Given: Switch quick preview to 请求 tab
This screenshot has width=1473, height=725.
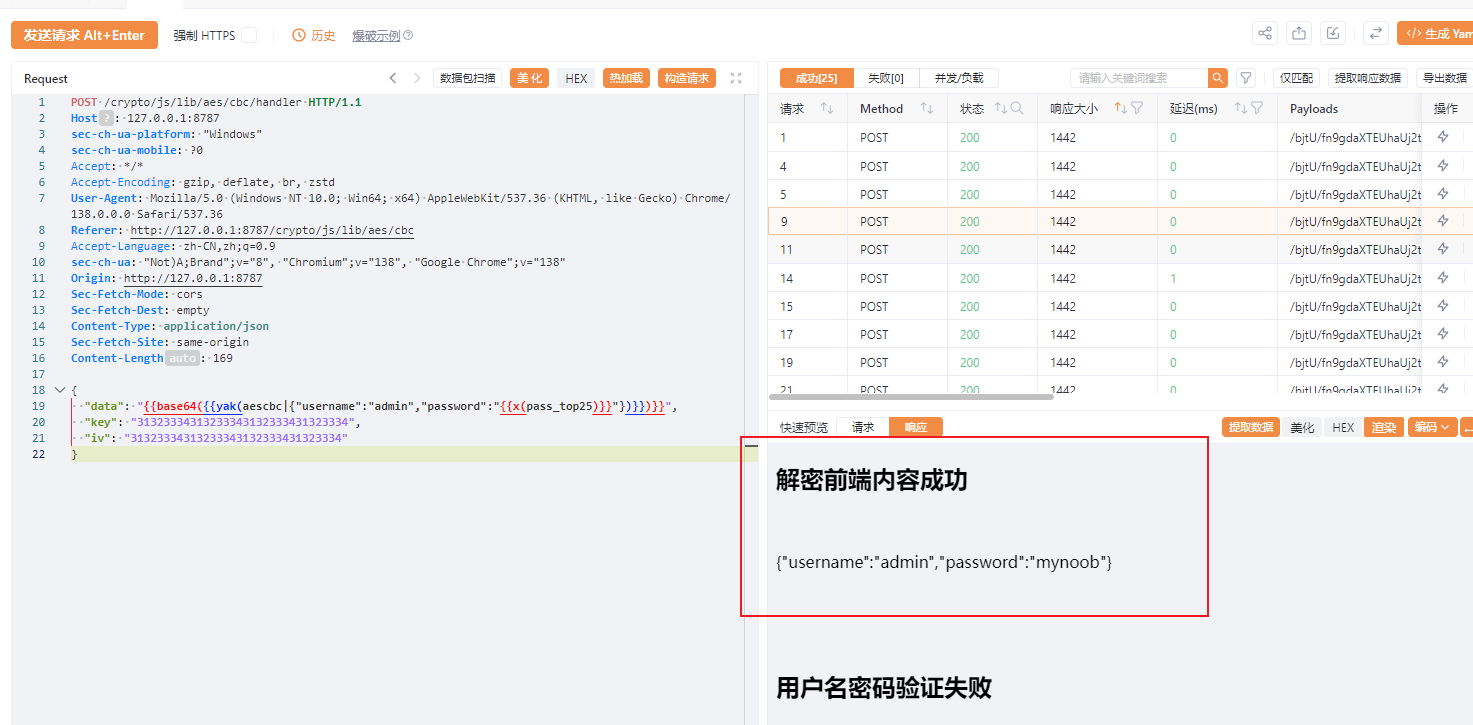Looking at the screenshot, I should coord(862,427).
